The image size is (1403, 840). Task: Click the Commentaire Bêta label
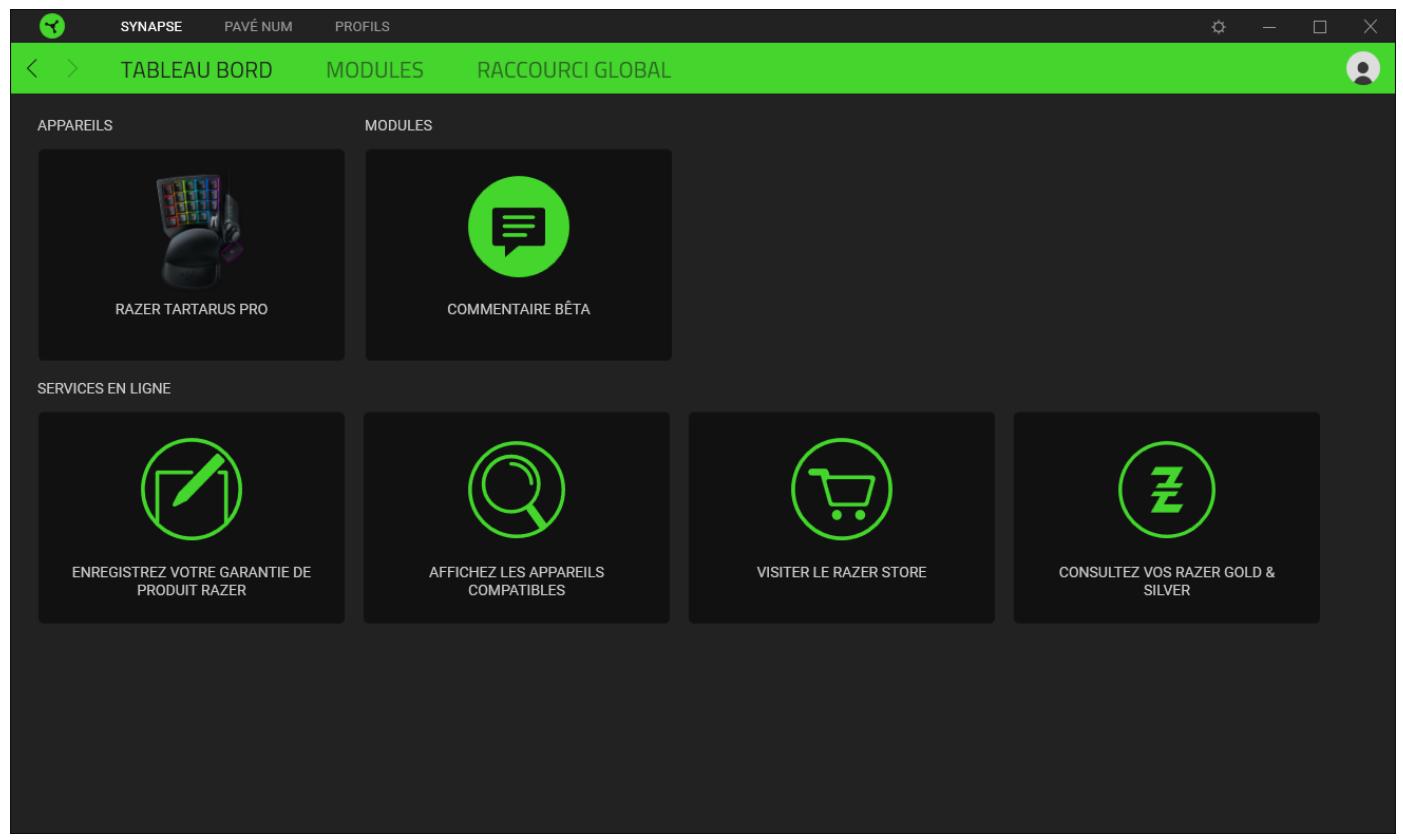coord(518,310)
